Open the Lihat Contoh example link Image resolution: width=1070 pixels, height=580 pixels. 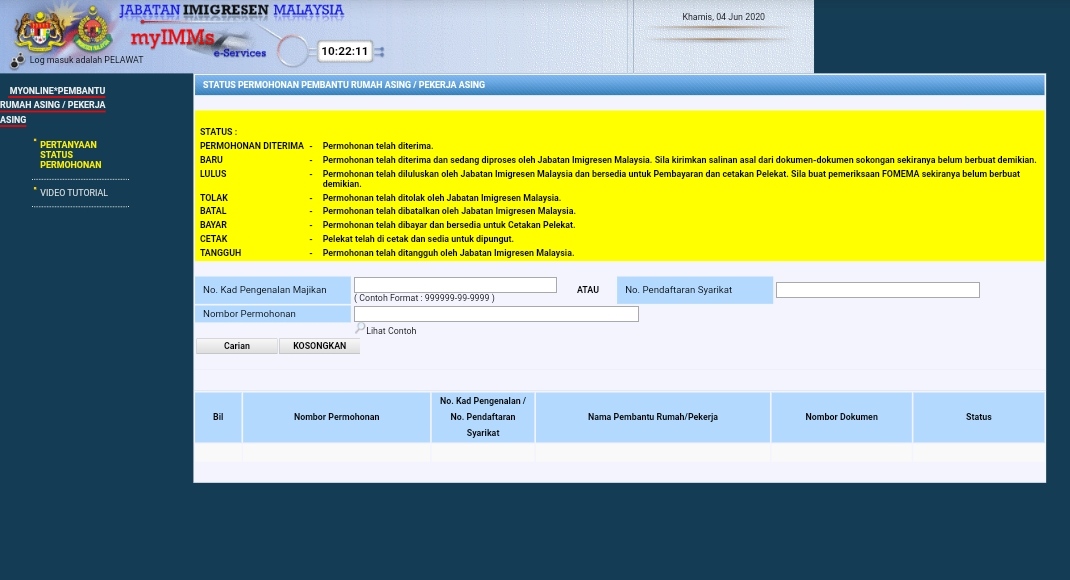pyautogui.click(x=391, y=331)
